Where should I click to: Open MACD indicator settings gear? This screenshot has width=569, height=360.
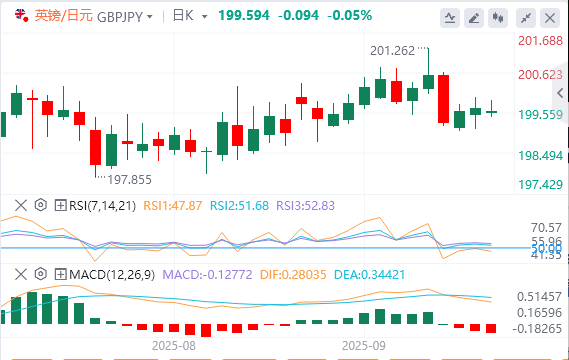pos(41,274)
